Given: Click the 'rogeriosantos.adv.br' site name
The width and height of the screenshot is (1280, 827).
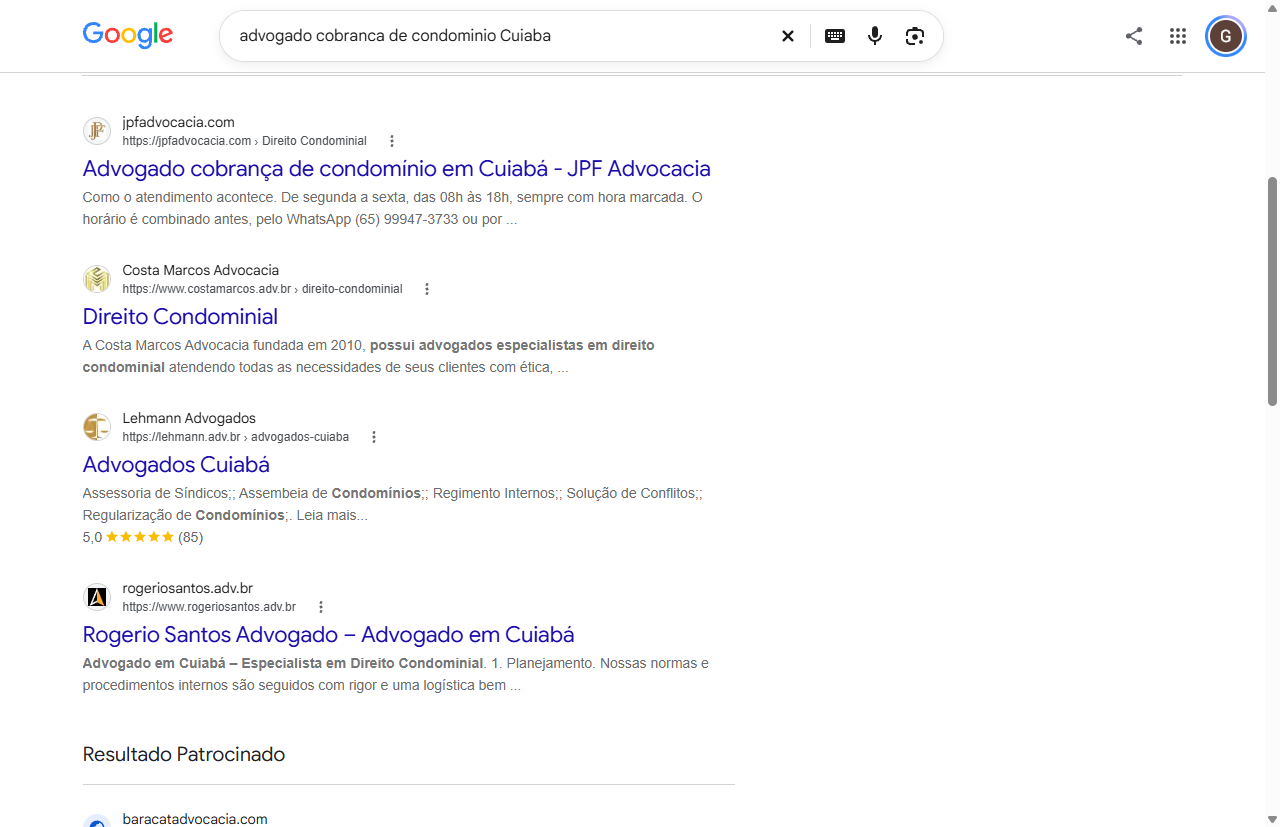Looking at the screenshot, I should click(x=188, y=588).
